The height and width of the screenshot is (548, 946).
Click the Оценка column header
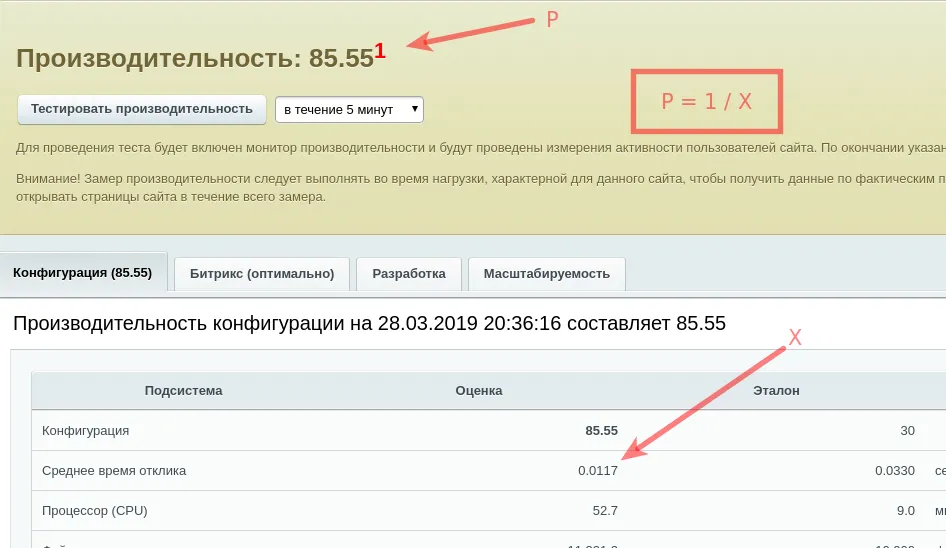478,390
